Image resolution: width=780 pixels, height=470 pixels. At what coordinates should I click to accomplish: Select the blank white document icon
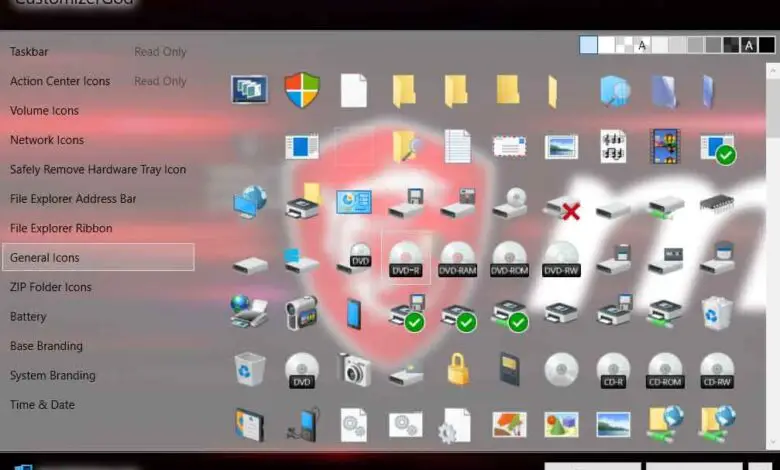[354, 90]
